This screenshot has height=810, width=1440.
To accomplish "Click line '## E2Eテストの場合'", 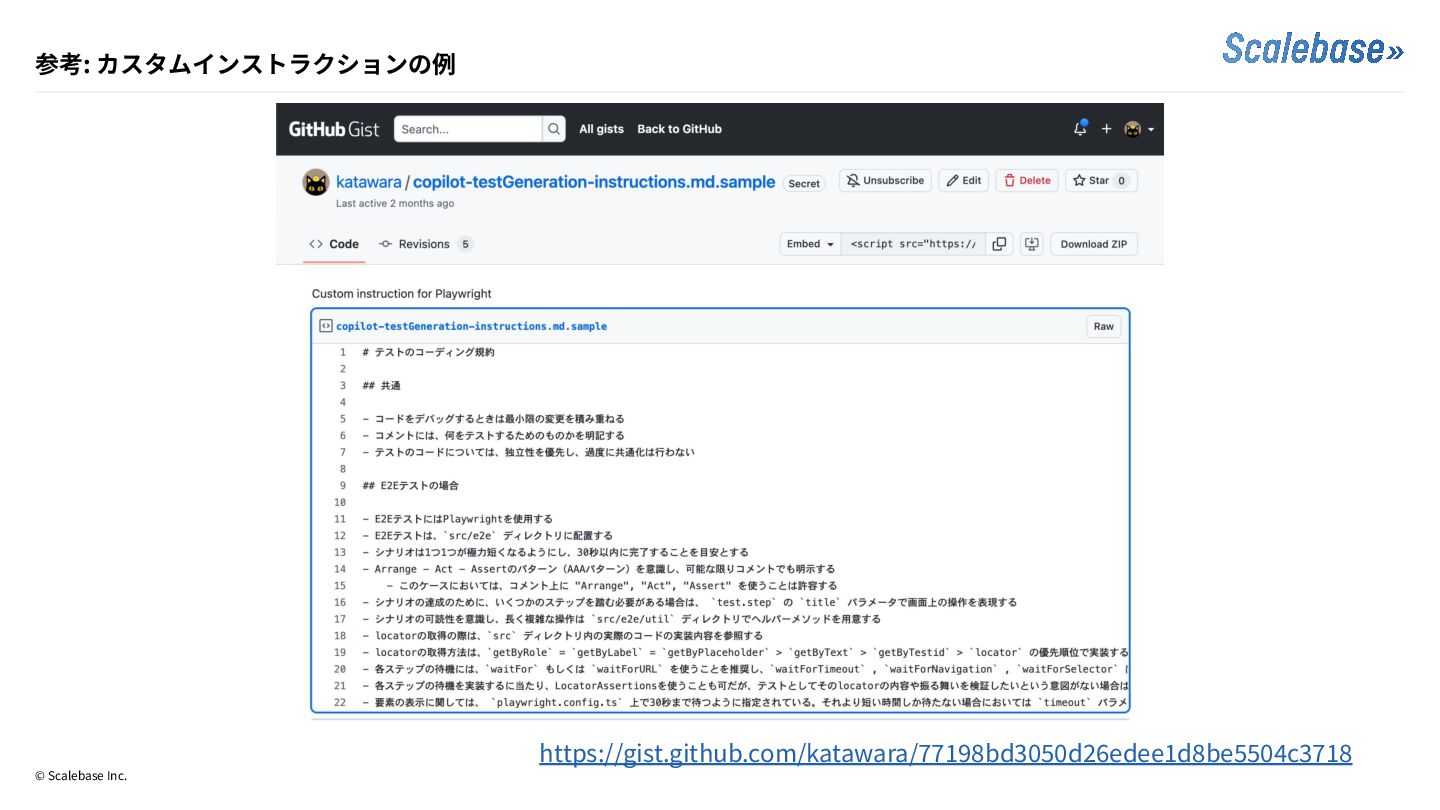I will (410, 485).
